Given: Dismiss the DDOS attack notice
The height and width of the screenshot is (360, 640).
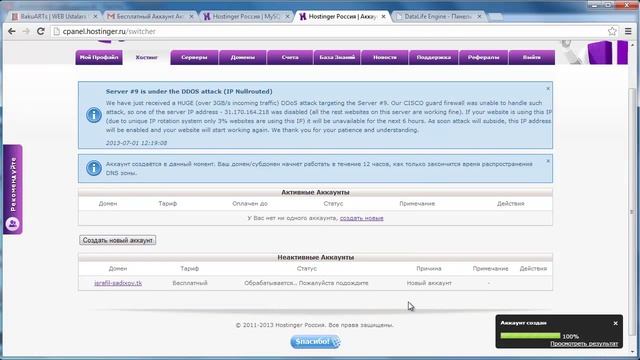Looking at the screenshot, I should pyautogui.click(x=548, y=89).
